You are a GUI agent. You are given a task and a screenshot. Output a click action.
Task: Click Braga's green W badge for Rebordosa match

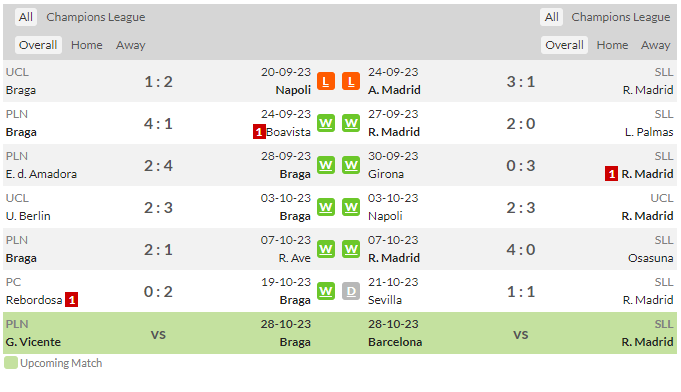(x=326, y=291)
